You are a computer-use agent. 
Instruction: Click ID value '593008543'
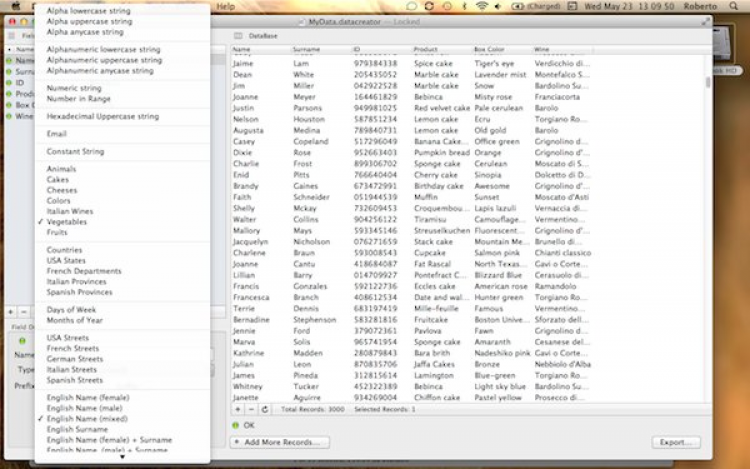(x=375, y=253)
